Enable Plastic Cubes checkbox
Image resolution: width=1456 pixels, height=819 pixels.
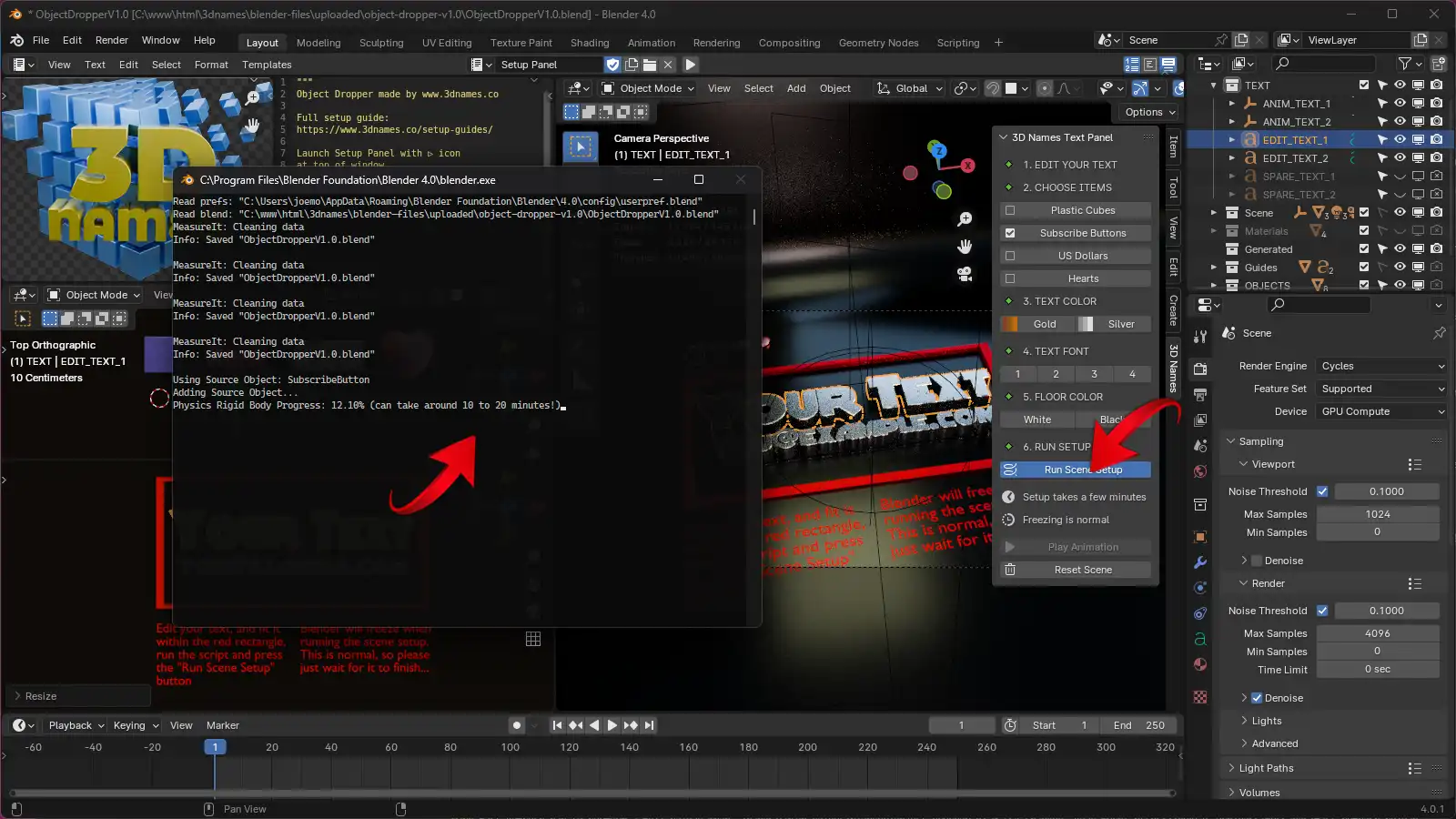click(x=1010, y=210)
